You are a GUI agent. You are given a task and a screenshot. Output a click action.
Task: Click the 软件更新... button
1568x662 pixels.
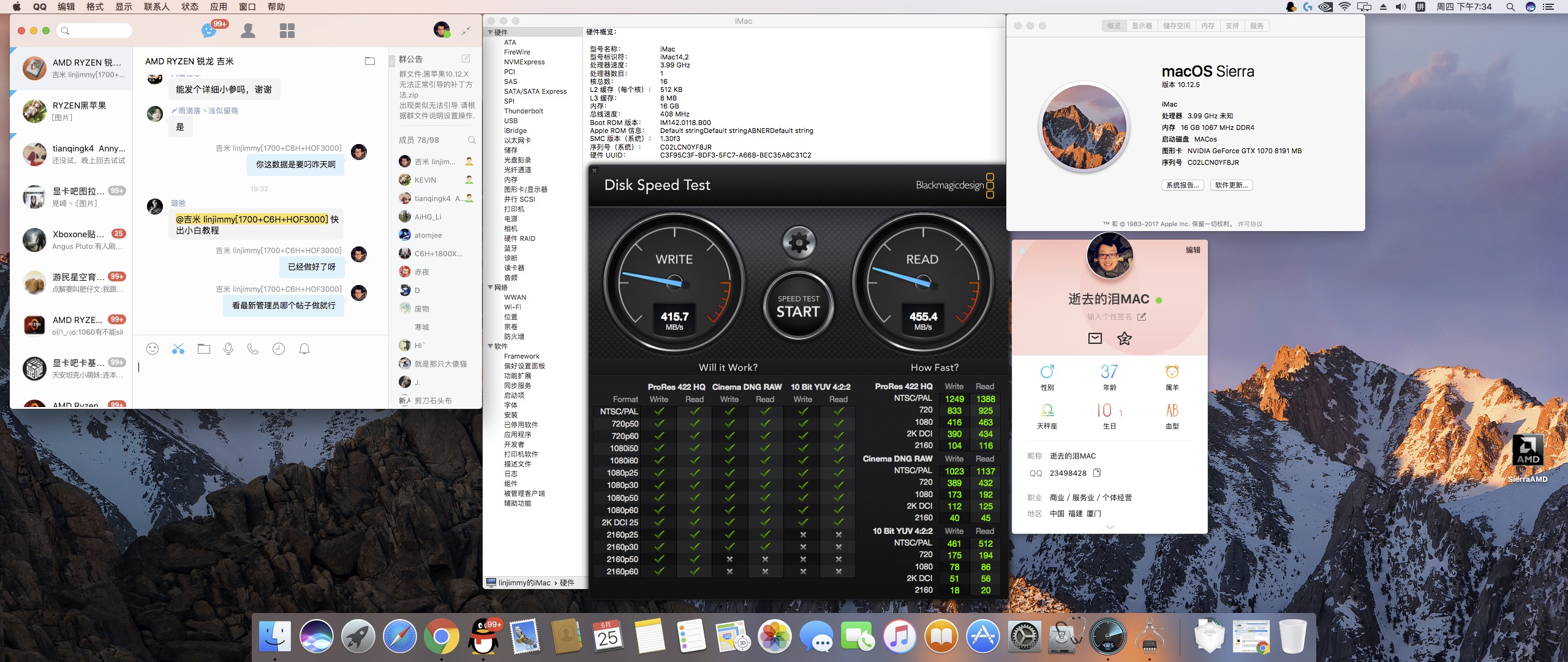[1232, 185]
